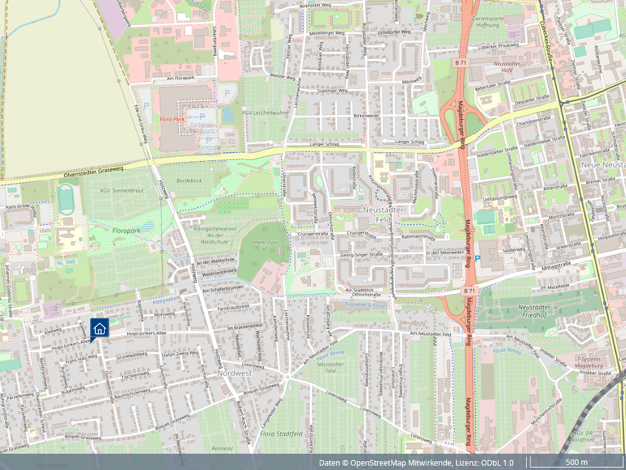The height and width of the screenshot is (470, 626).
Task: Click the Flora Stadtfeld label
Action: 281,433
